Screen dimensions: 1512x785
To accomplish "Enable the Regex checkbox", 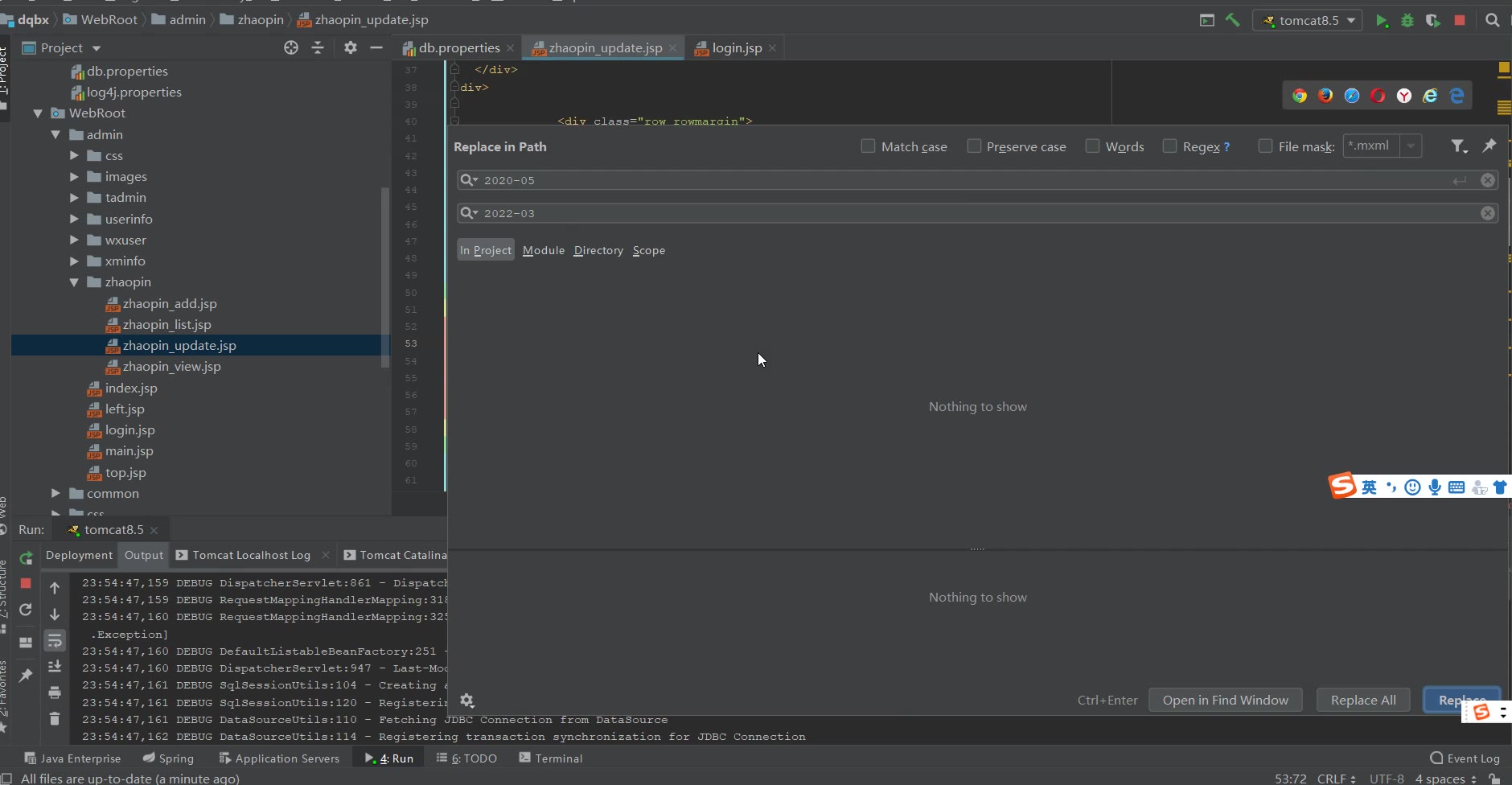I will [x=1169, y=146].
